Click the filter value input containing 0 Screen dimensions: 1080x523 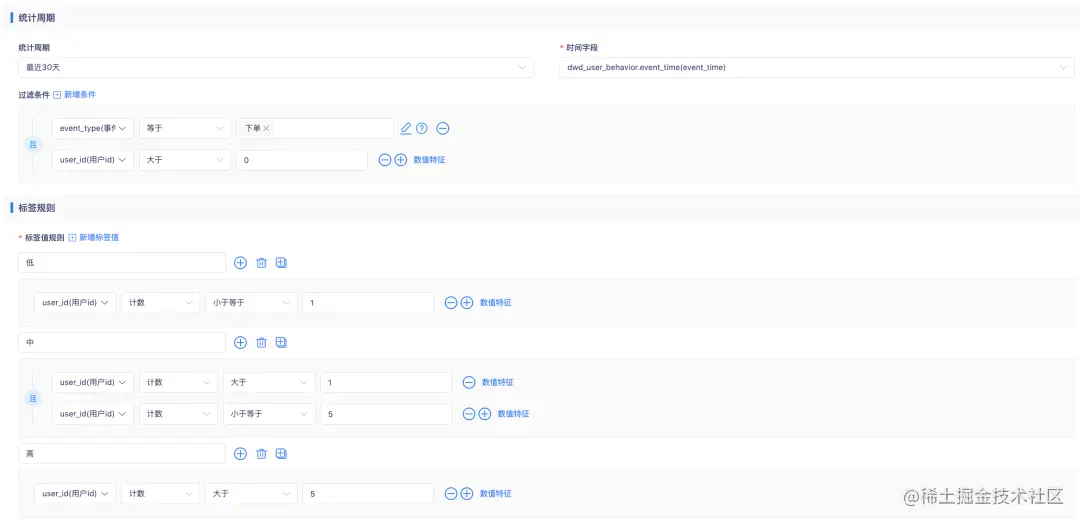point(302,160)
